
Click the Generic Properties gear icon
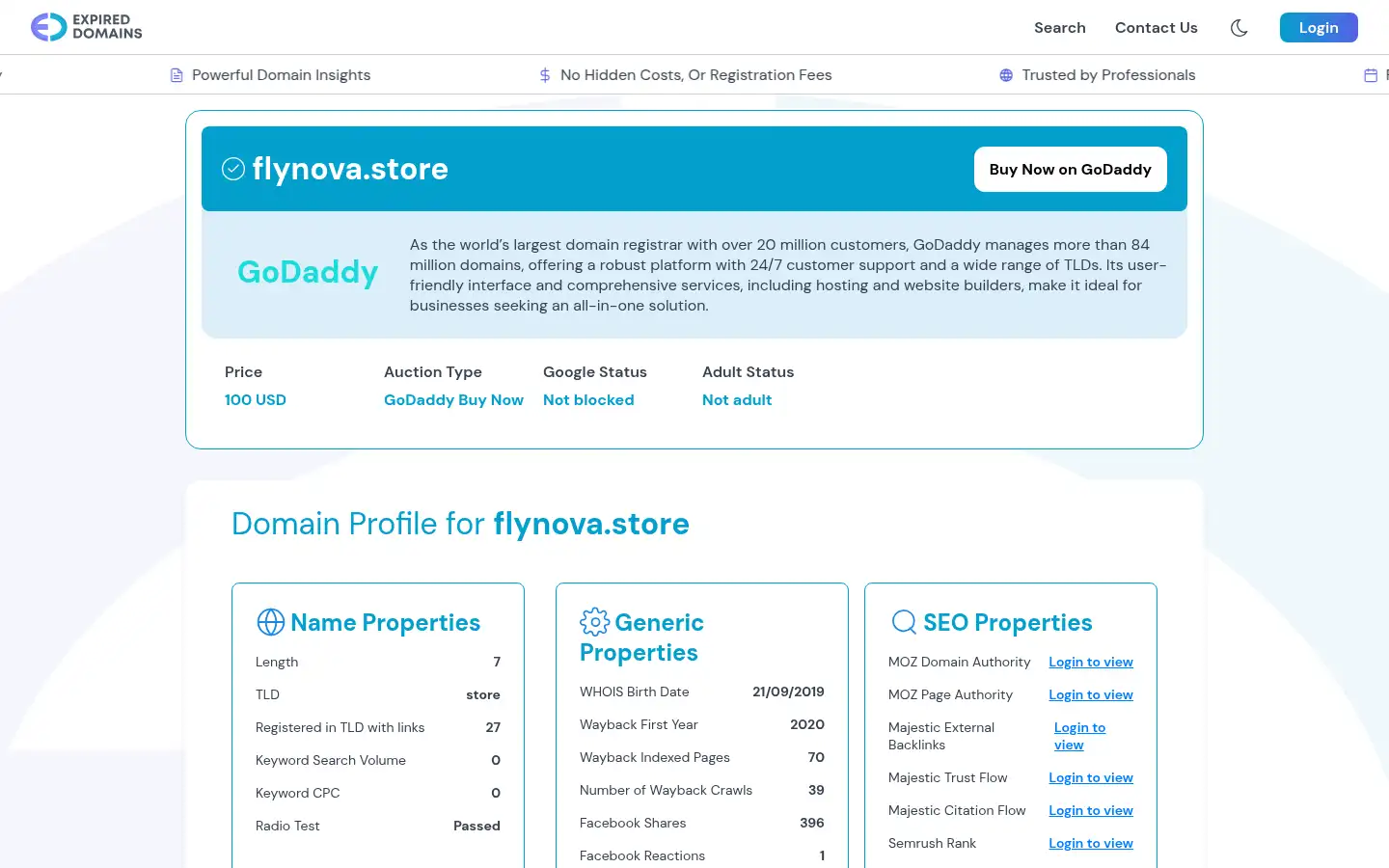click(x=594, y=622)
